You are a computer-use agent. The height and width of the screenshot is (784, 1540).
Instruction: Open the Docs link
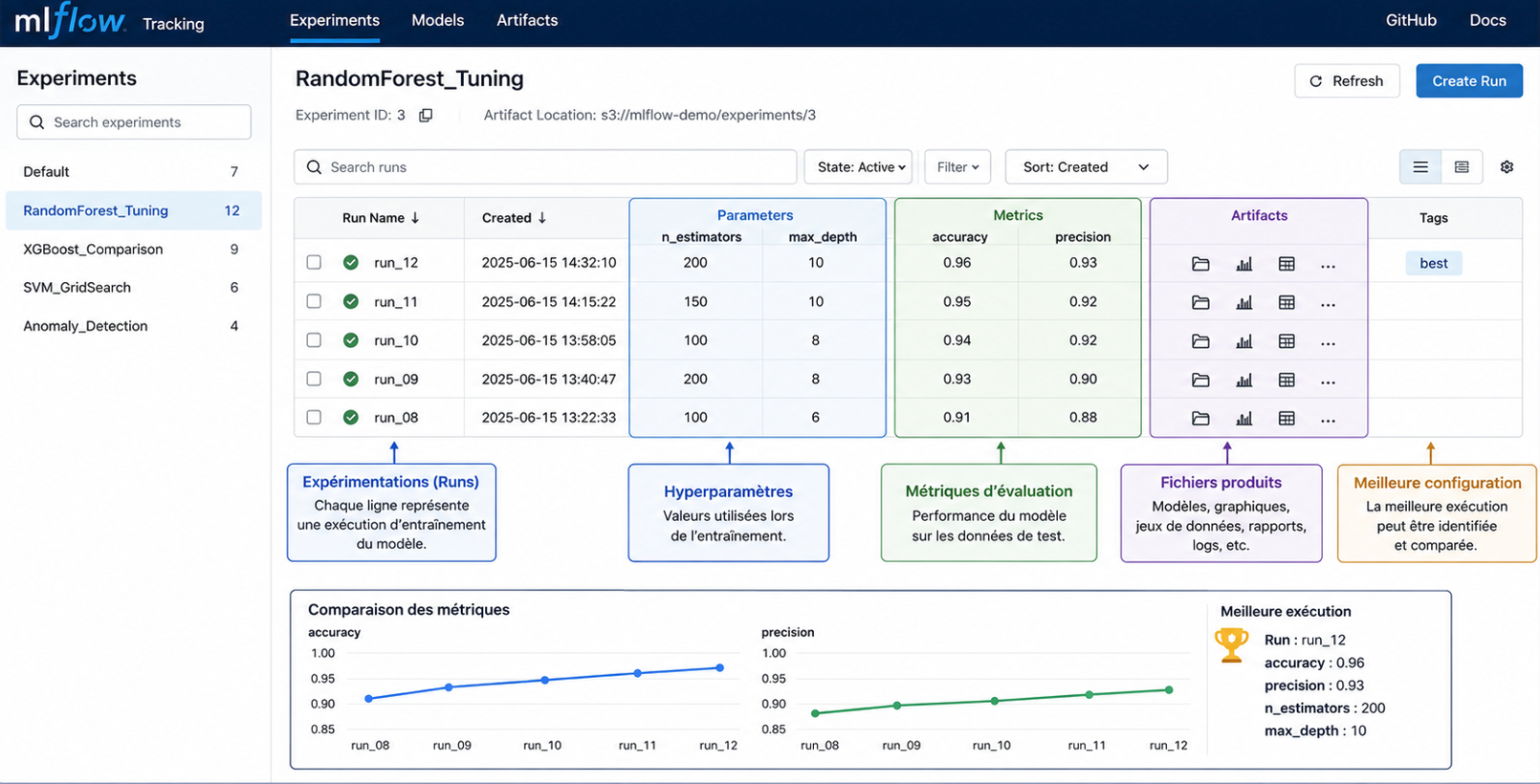1487,20
